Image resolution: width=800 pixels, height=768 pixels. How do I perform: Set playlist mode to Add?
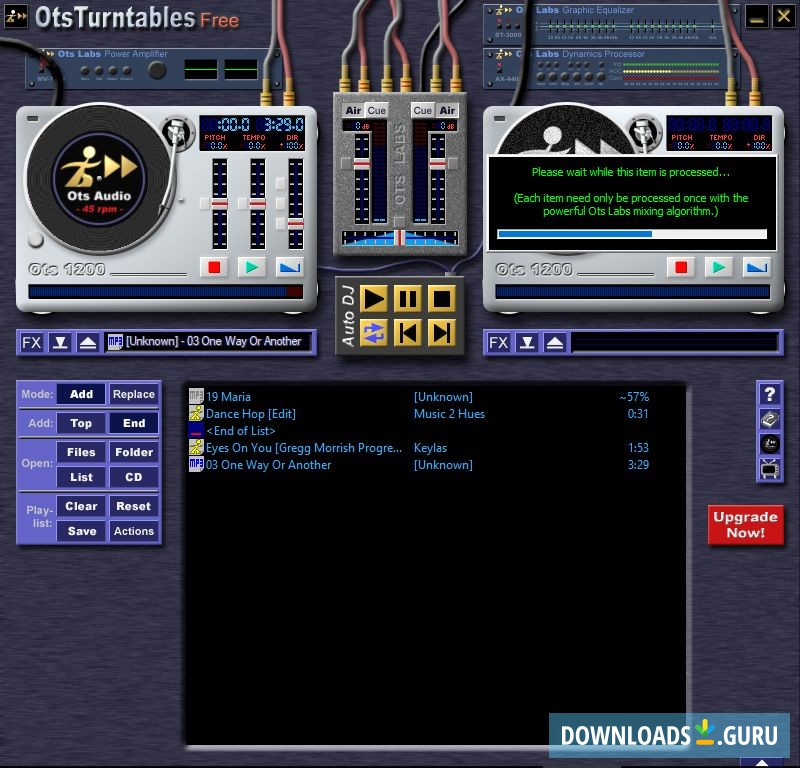81,394
